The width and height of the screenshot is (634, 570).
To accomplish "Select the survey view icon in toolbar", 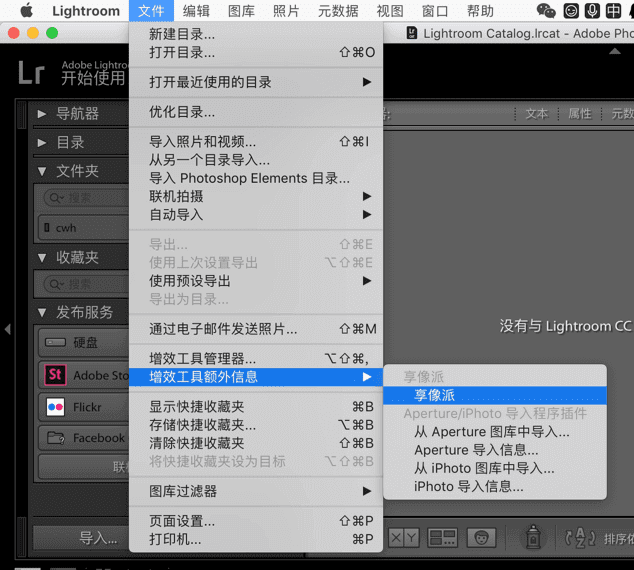I will (x=443, y=538).
